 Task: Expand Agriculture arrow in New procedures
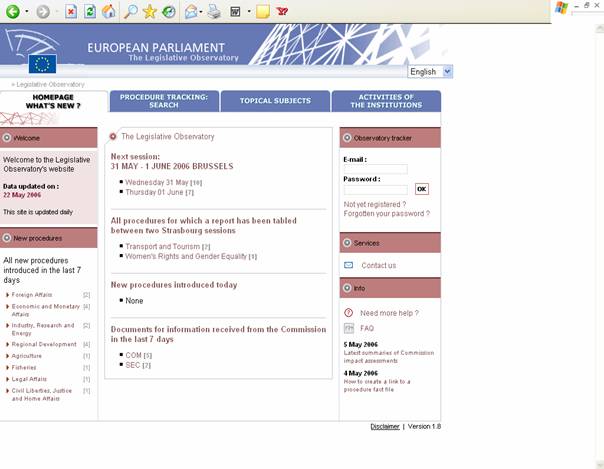click(7, 356)
